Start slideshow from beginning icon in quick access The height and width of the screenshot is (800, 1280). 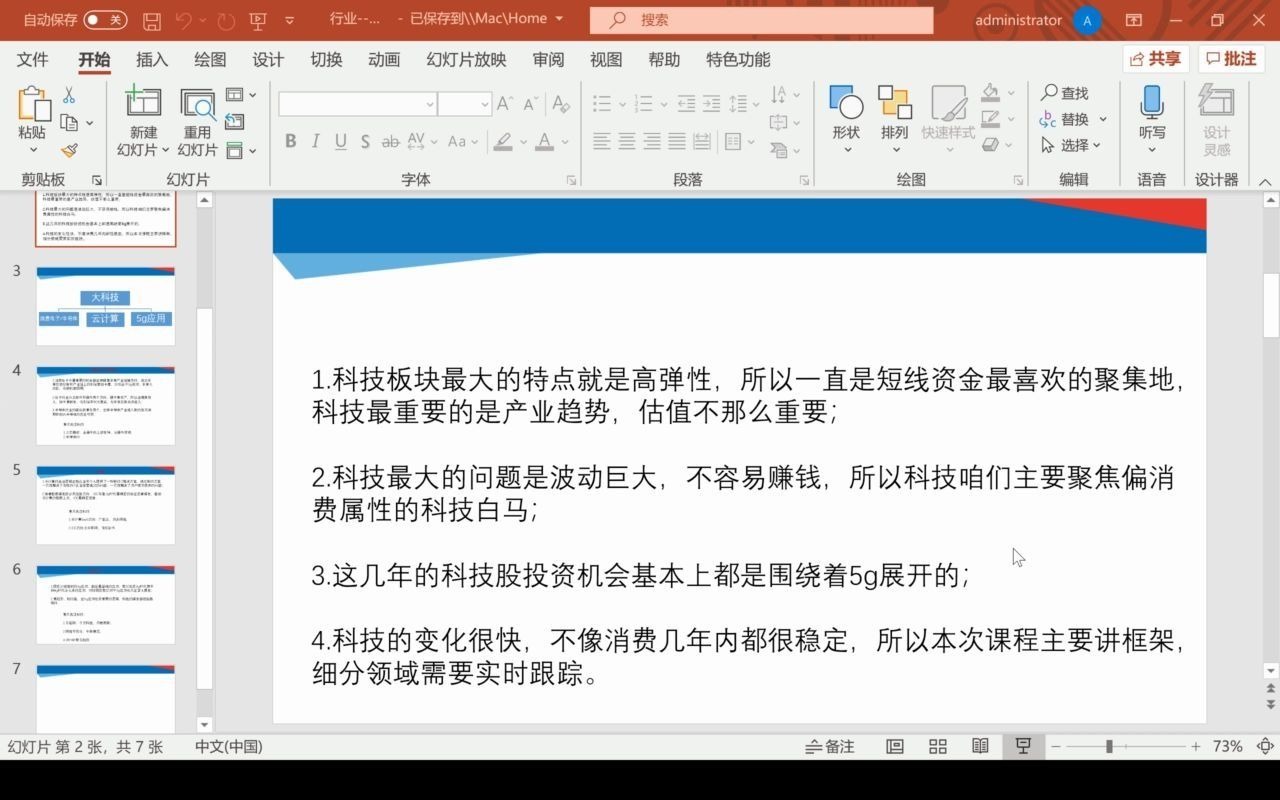coord(257,20)
